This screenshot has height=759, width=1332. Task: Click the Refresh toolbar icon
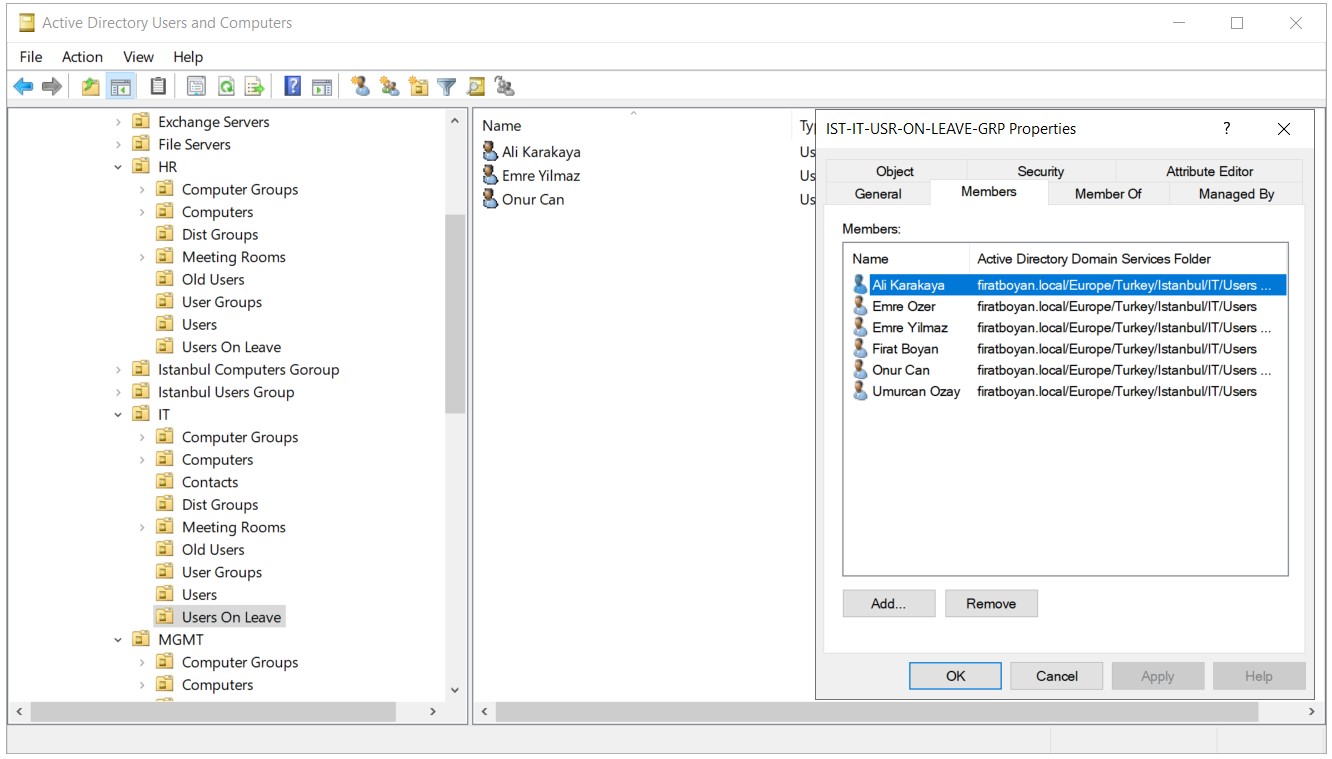[x=226, y=87]
